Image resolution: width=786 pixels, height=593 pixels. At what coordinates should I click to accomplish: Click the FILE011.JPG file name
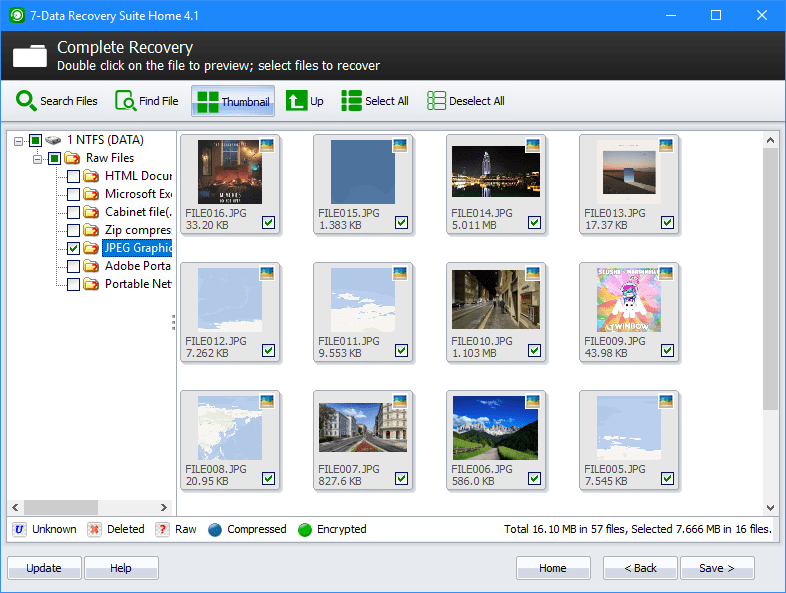coord(349,341)
